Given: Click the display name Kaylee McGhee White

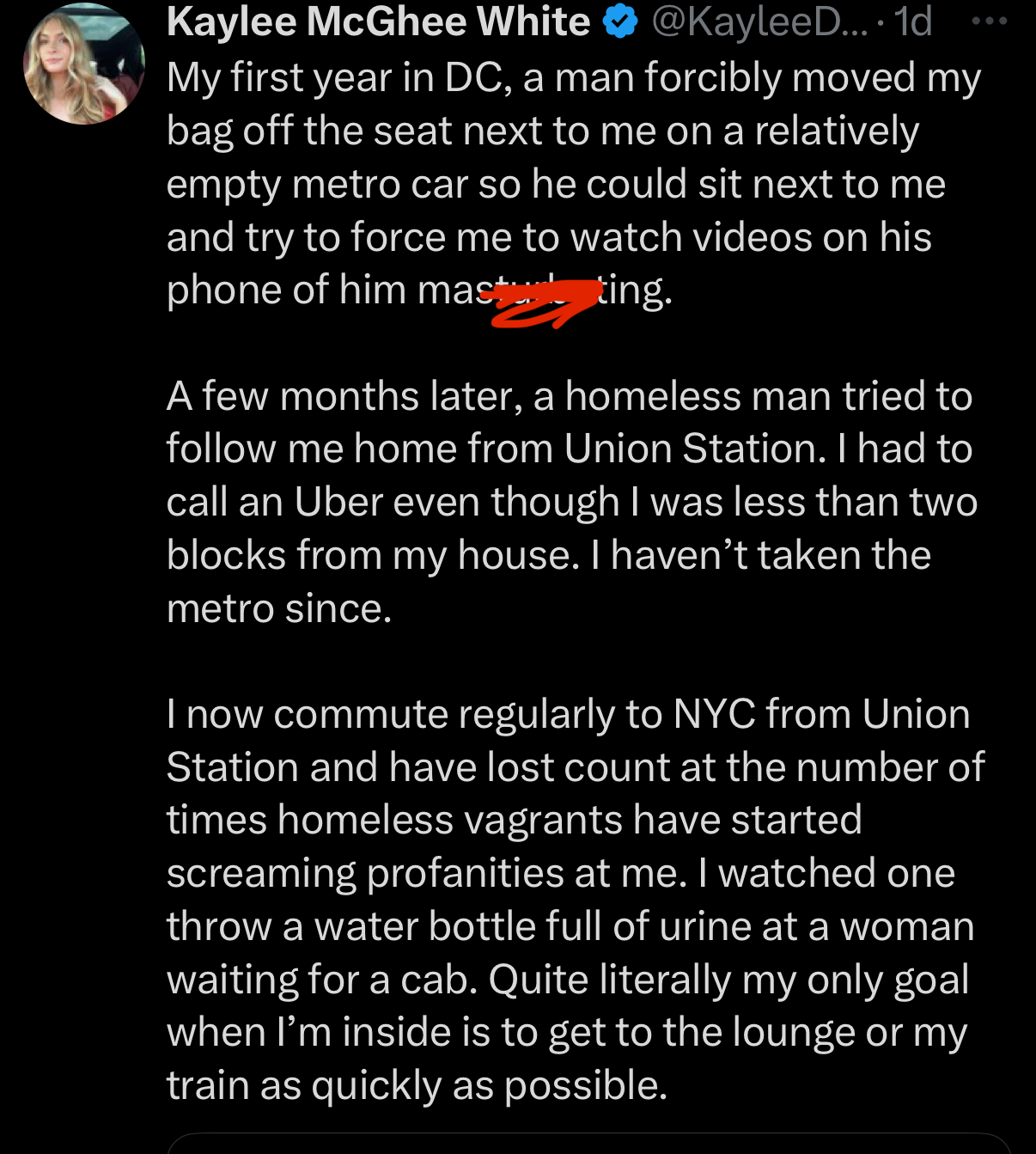Looking at the screenshot, I should pyautogui.click(x=378, y=22).
